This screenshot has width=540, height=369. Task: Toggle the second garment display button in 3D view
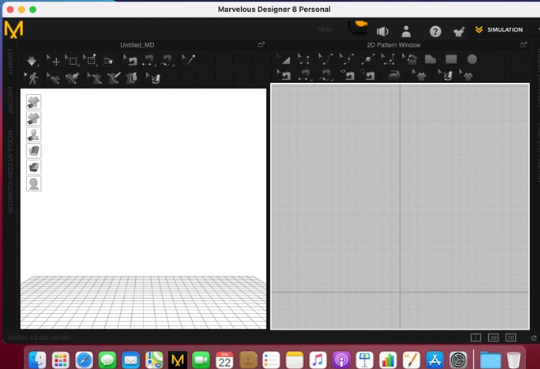[x=34, y=118]
